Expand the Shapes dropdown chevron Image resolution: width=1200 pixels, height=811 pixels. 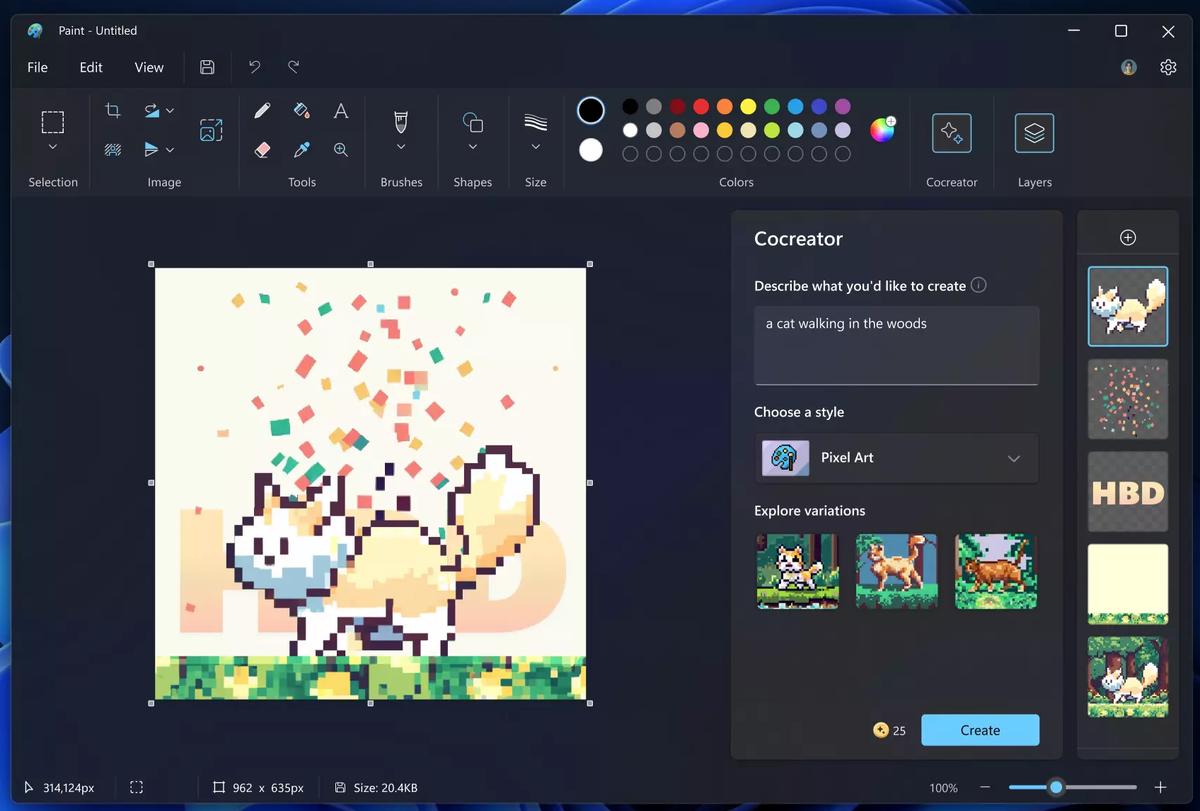(473, 147)
